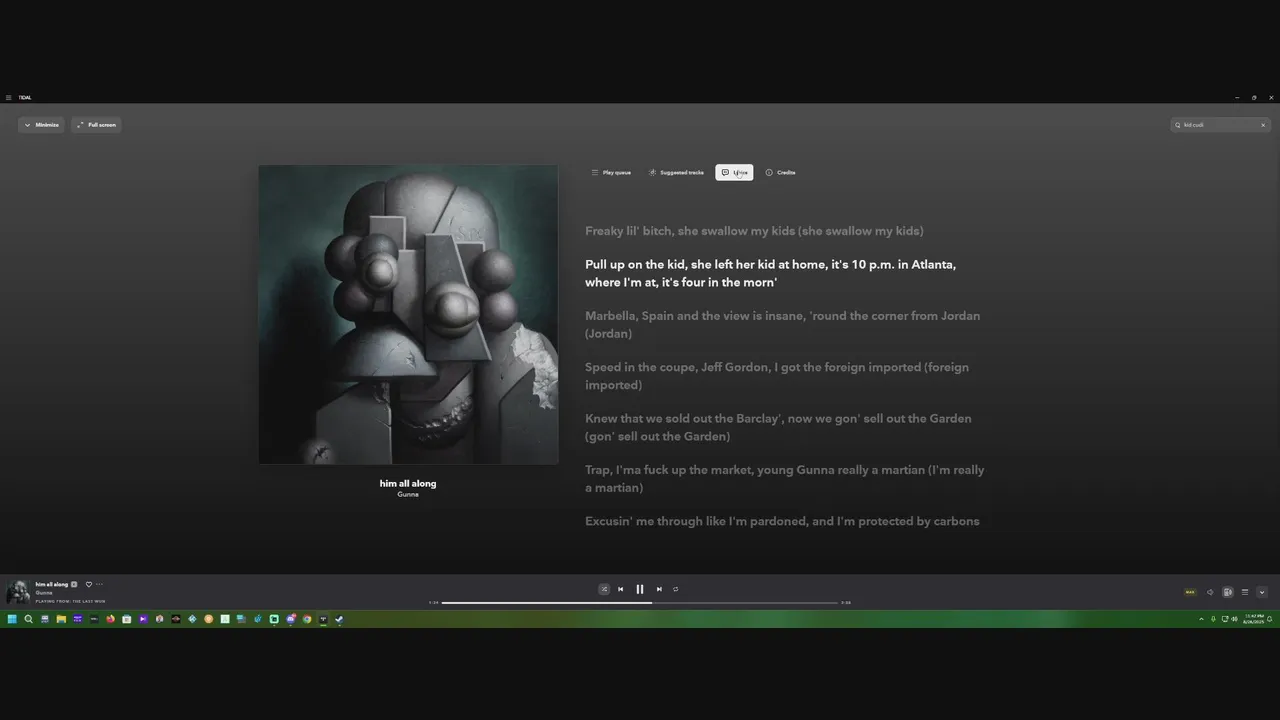The height and width of the screenshot is (720, 1280).
Task: Open the TIDAL taskbar icon
Action: click(x=323, y=619)
